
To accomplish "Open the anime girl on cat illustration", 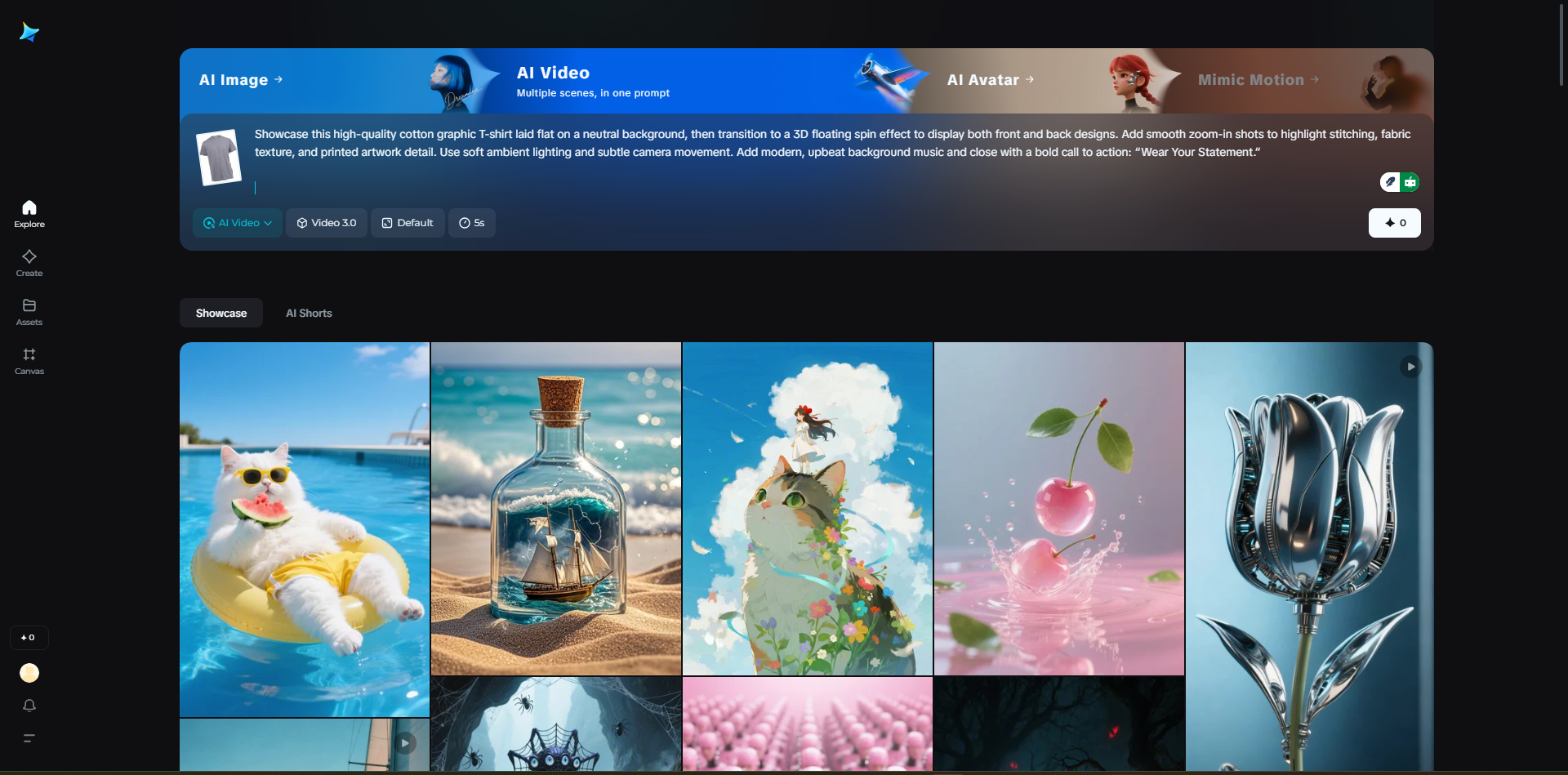I will [x=808, y=508].
